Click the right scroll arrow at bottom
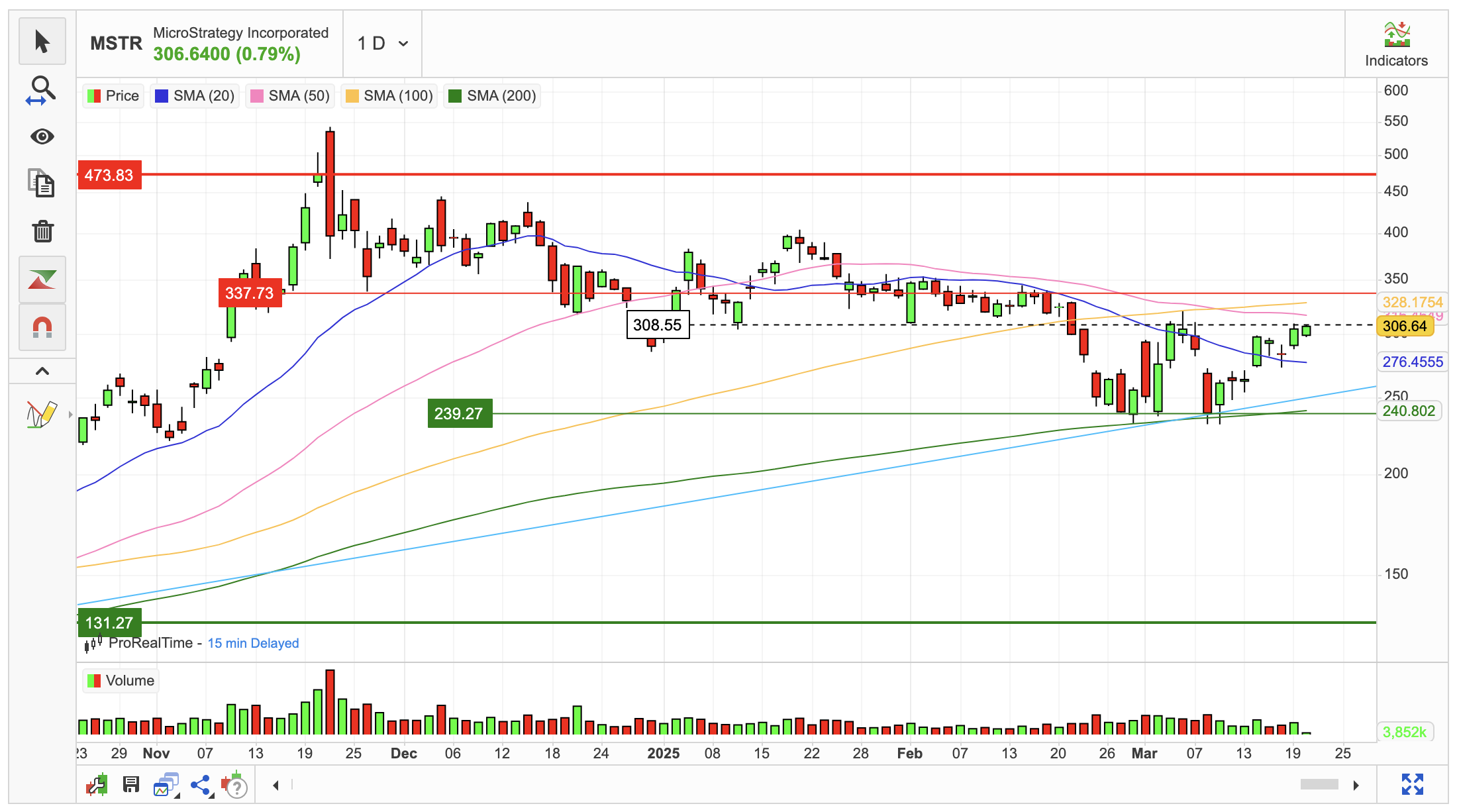Viewport: 1457px width, 812px height. coord(1356,786)
